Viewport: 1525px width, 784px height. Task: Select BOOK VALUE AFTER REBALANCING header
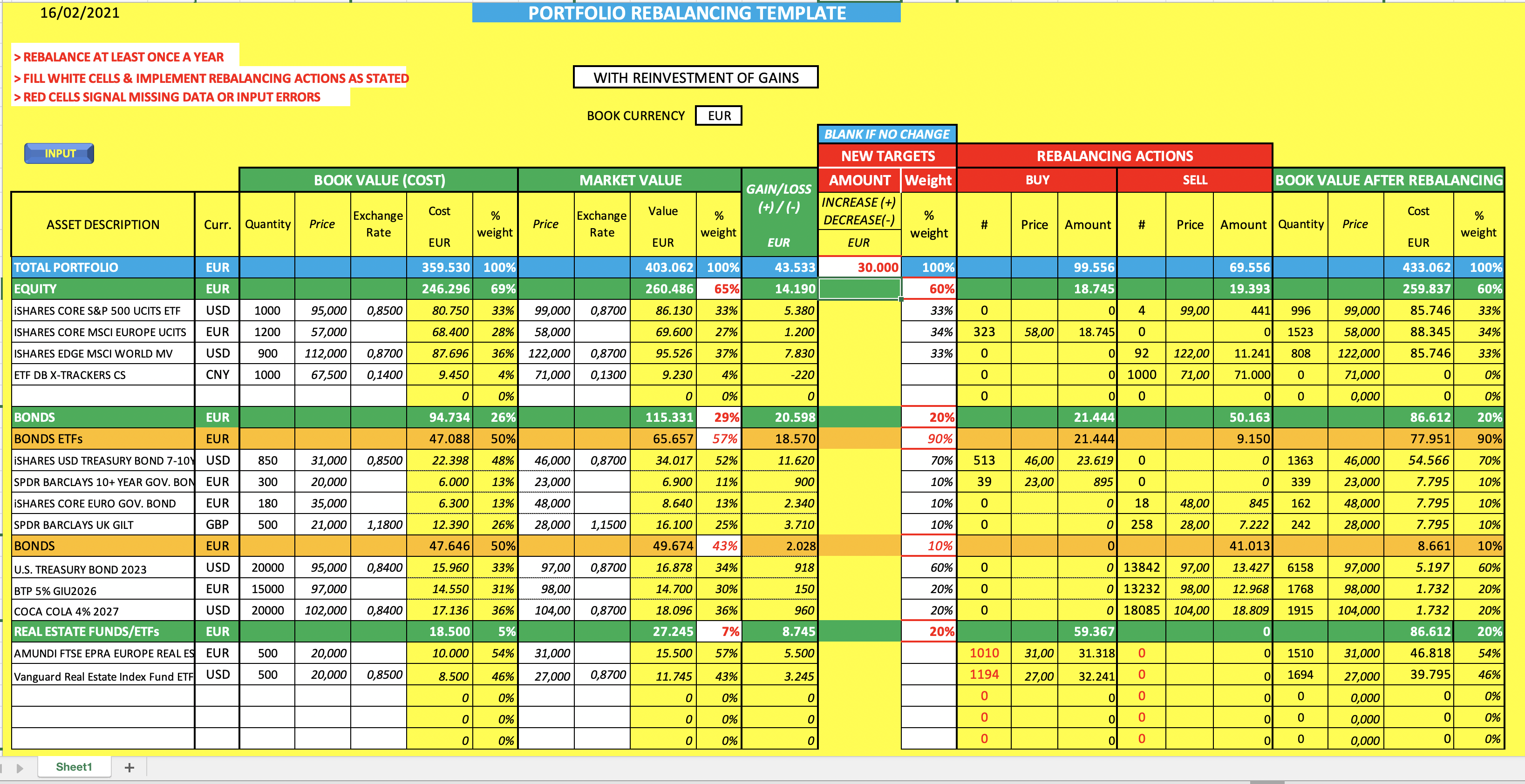point(1389,180)
